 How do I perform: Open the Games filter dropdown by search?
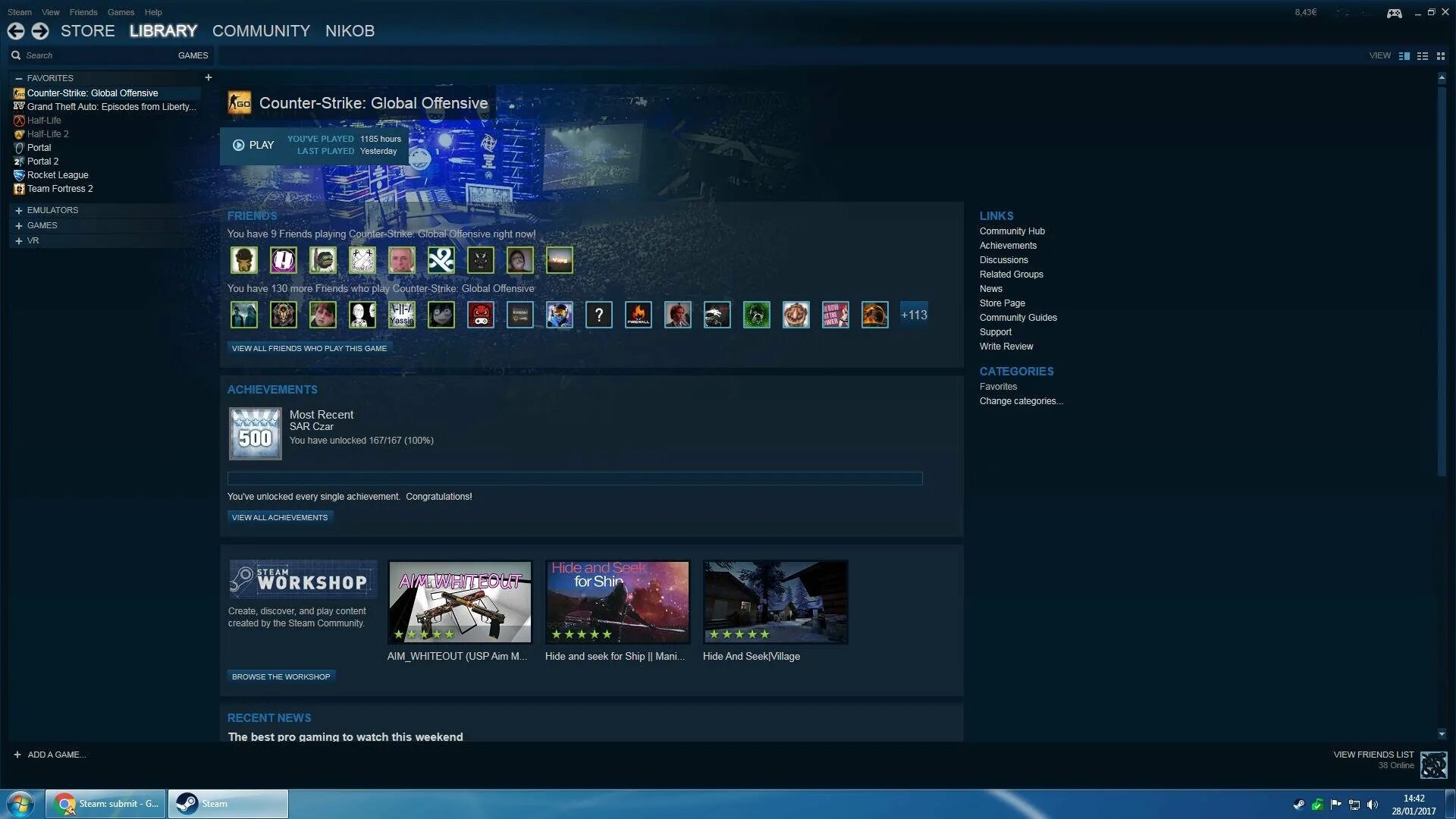193,55
